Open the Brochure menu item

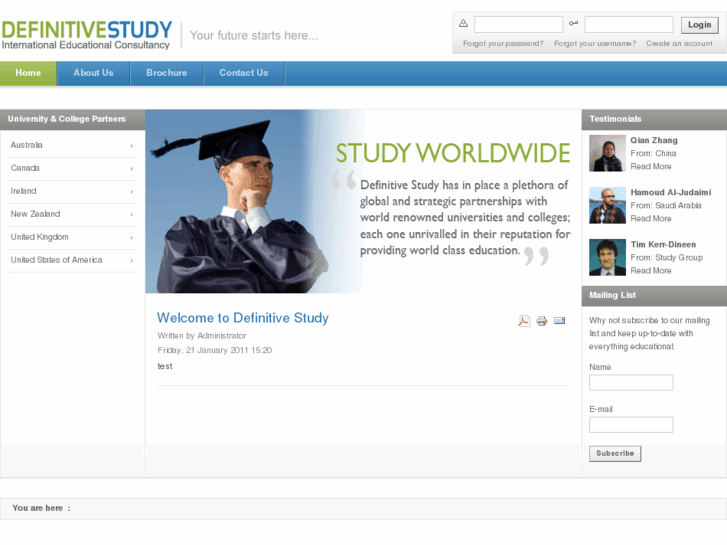point(166,73)
